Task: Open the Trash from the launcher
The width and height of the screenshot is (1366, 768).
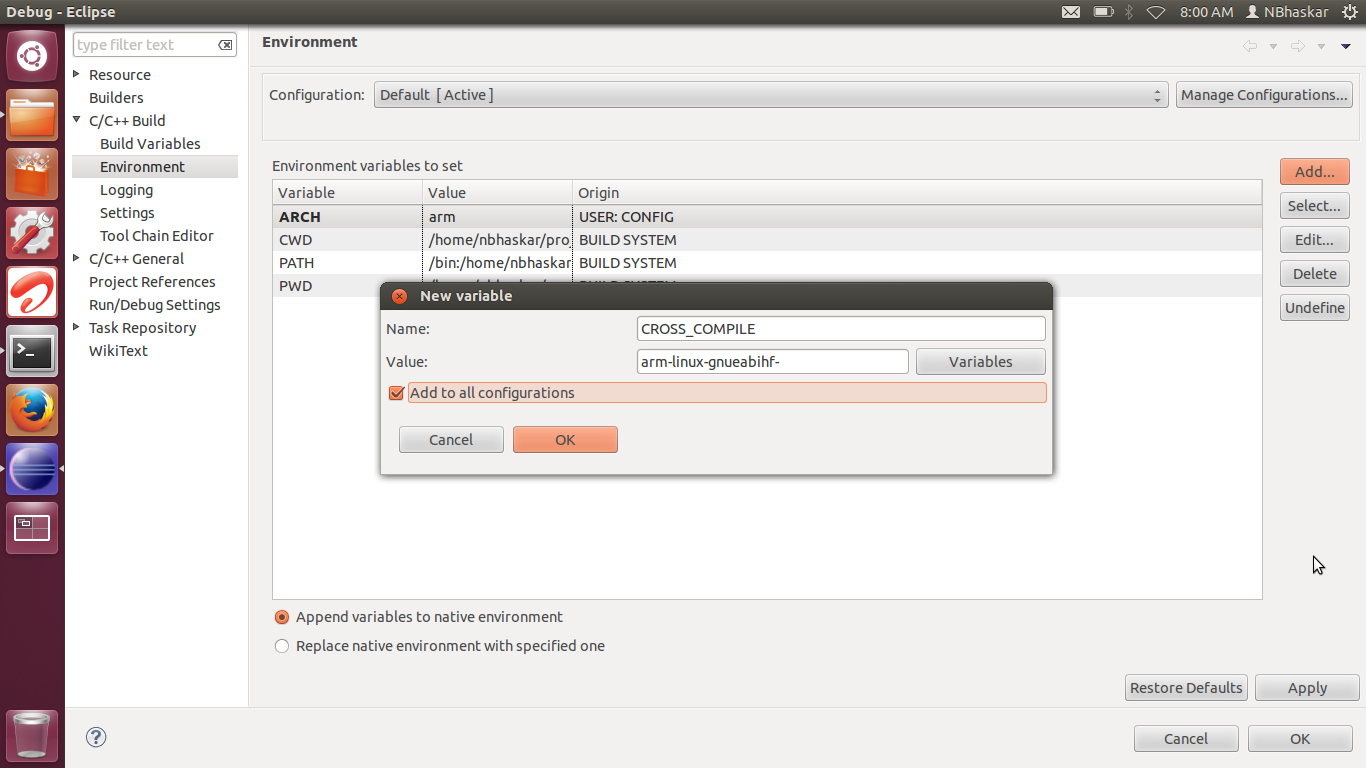Action: pyautogui.click(x=32, y=735)
